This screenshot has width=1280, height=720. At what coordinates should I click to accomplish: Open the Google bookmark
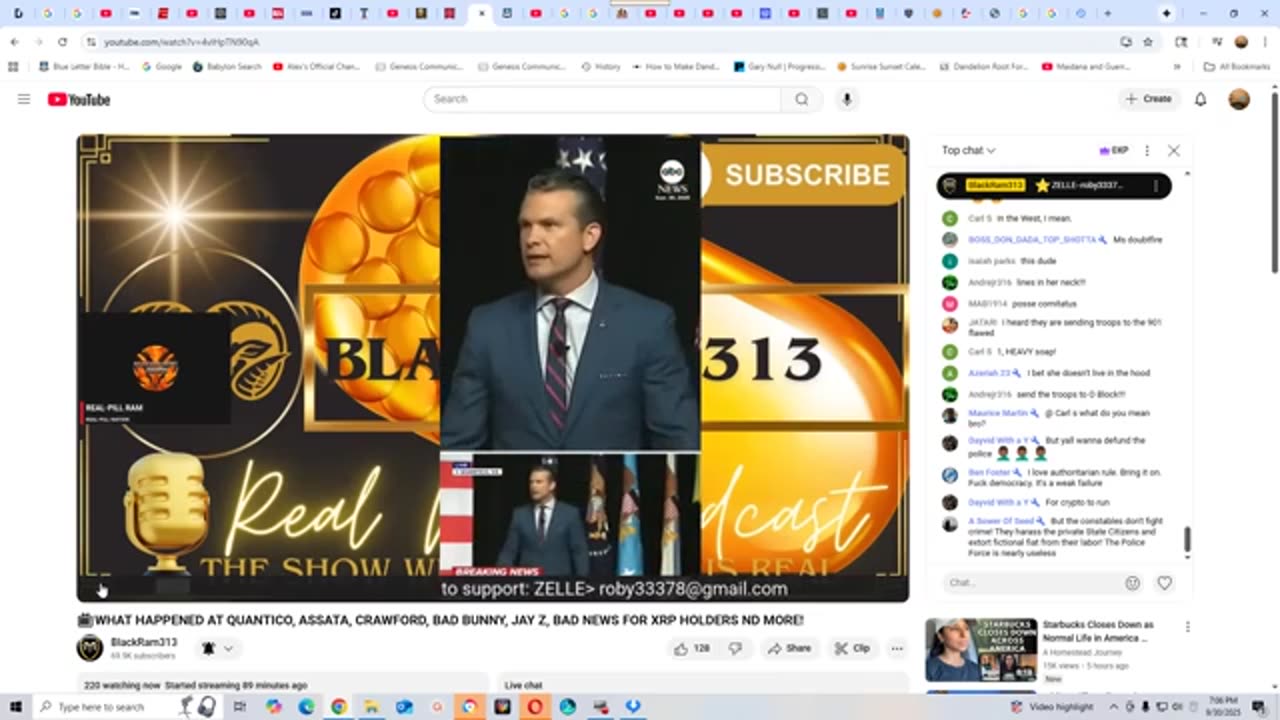162,67
